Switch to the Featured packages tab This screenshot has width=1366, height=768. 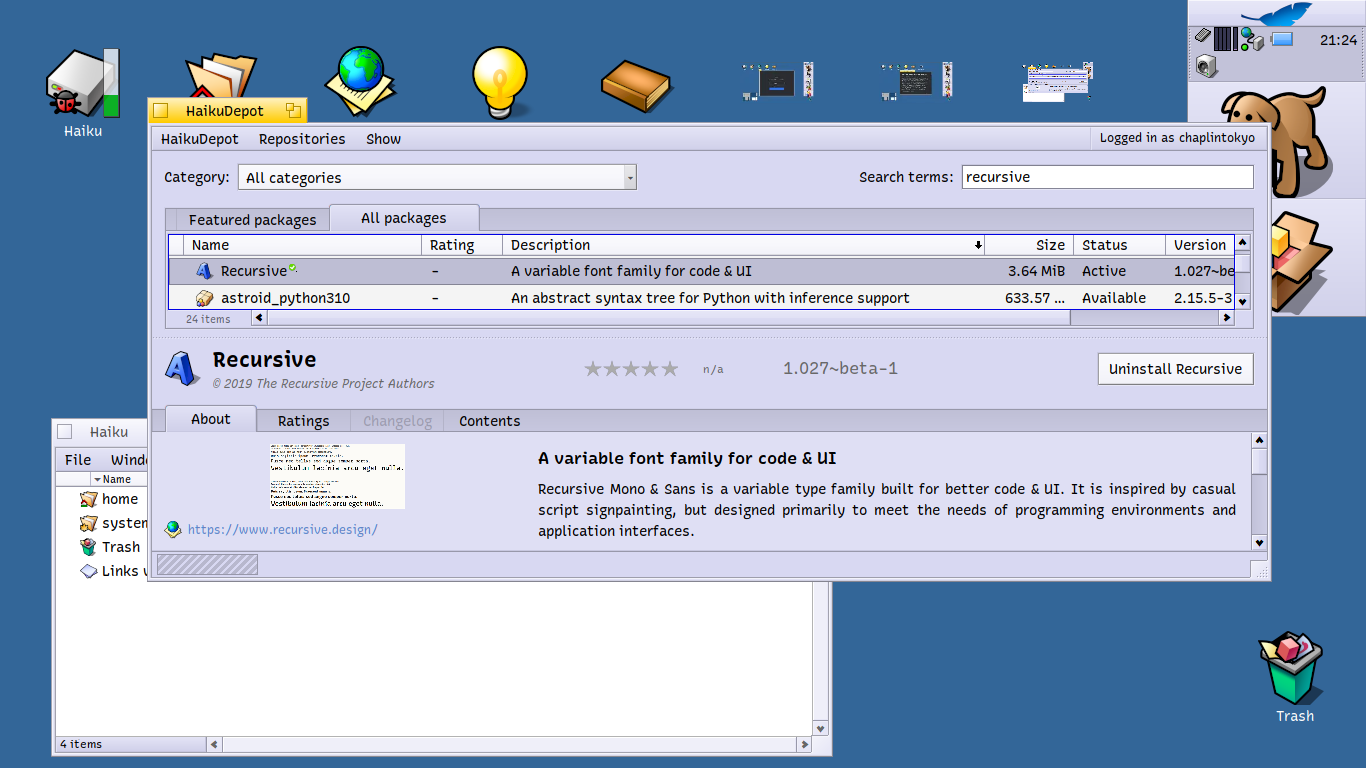click(252, 220)
